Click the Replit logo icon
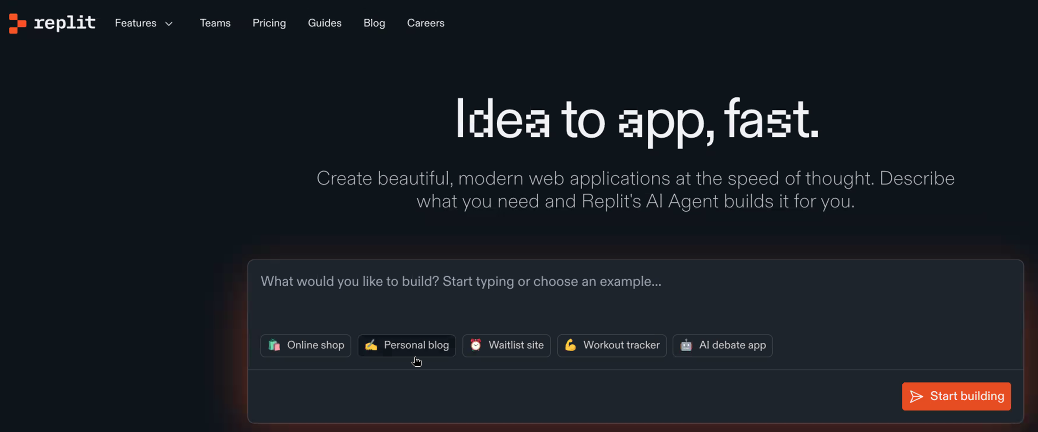This screenshot has width=1038, height=432. tap(17, 23)
